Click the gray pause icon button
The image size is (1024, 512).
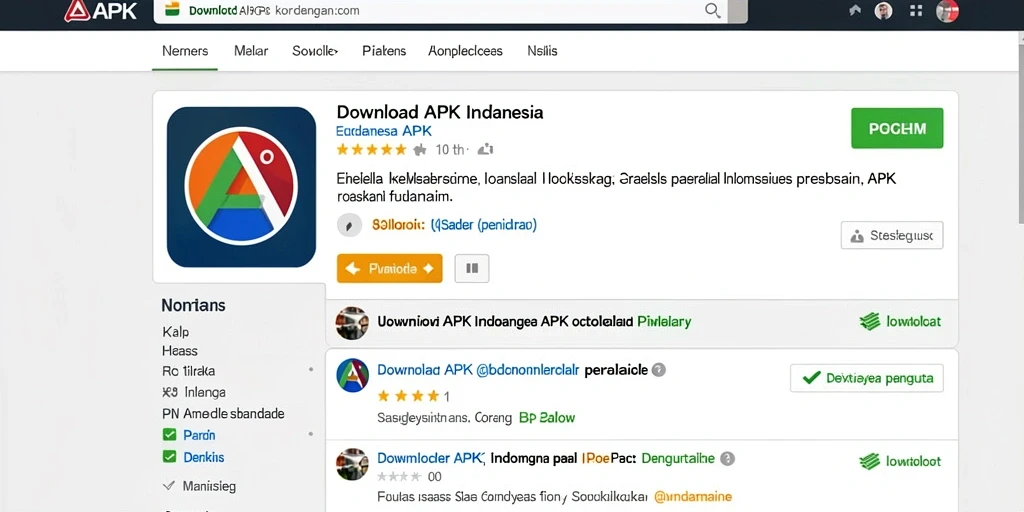point(472,268)
